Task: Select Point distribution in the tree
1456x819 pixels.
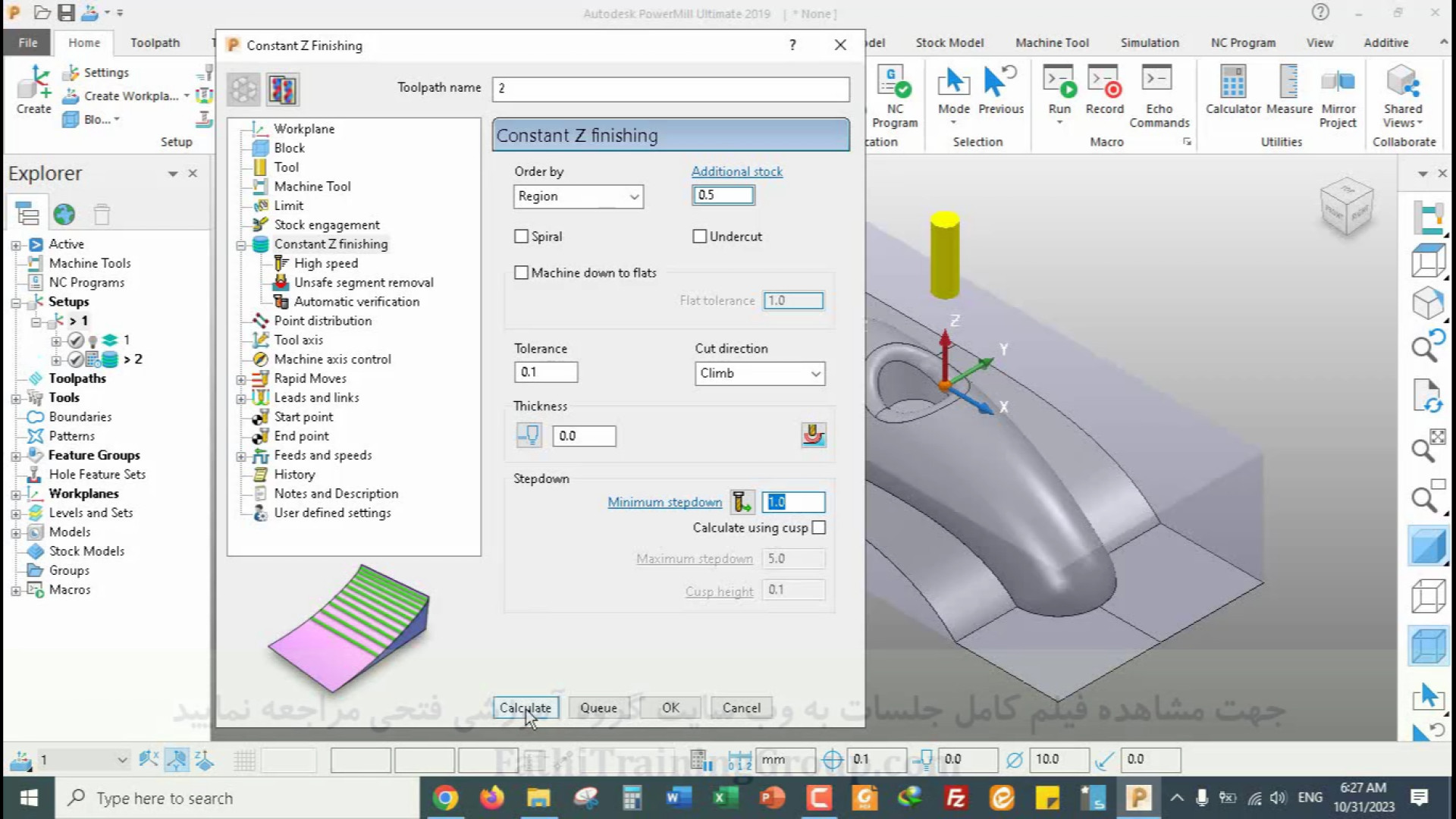Action: point(322,321)
